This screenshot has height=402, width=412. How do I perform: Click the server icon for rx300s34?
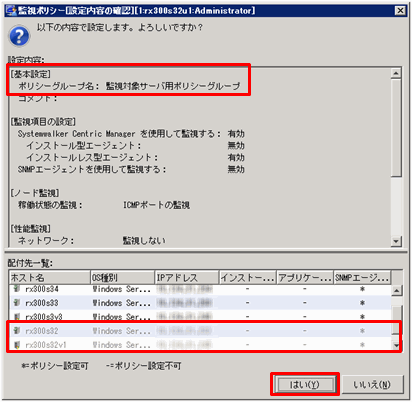coord(16,289)
